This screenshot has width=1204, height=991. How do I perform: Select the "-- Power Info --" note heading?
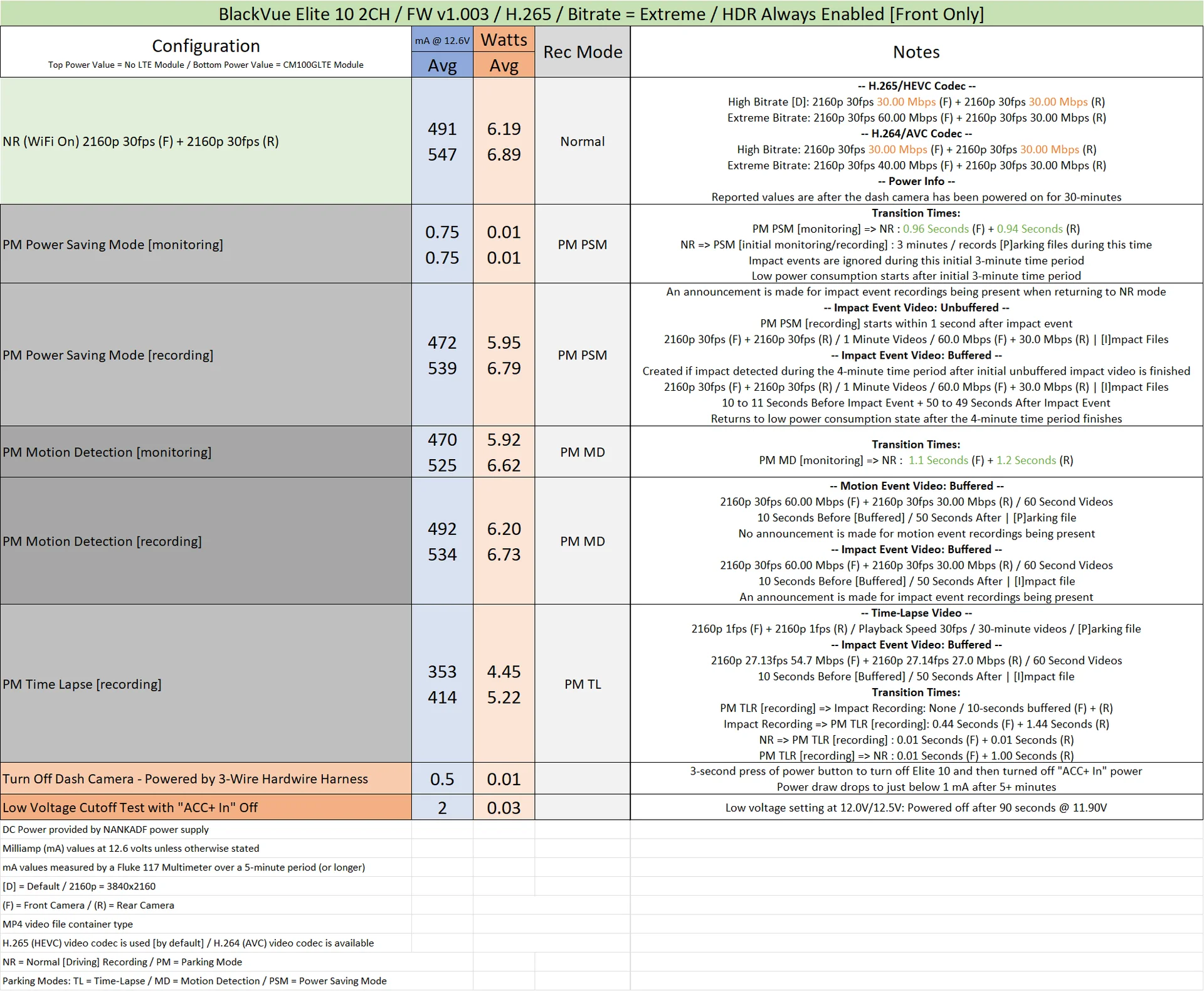click(916, 181)
